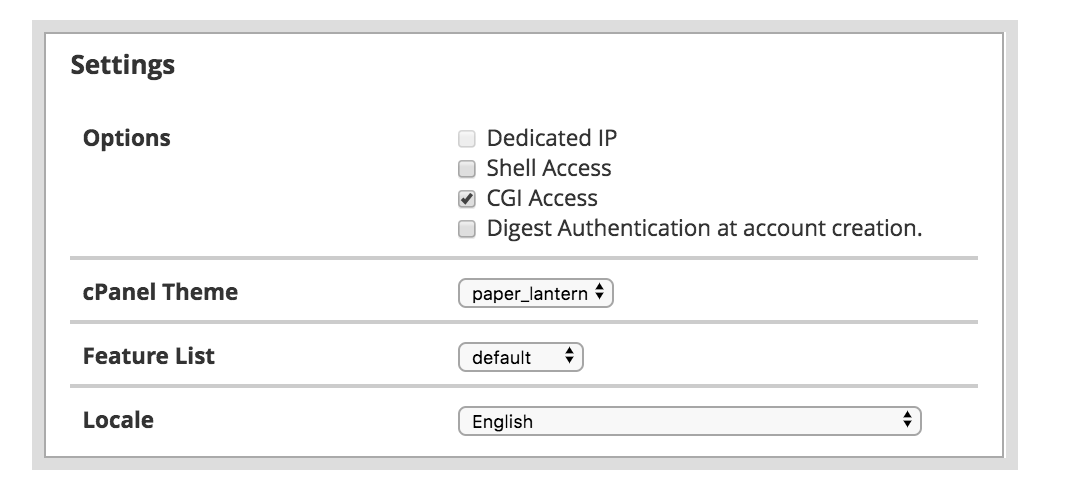Screen dimensions: 1090x492
Task: Expand the Feature List dropdown
Action: coord(519,357)
